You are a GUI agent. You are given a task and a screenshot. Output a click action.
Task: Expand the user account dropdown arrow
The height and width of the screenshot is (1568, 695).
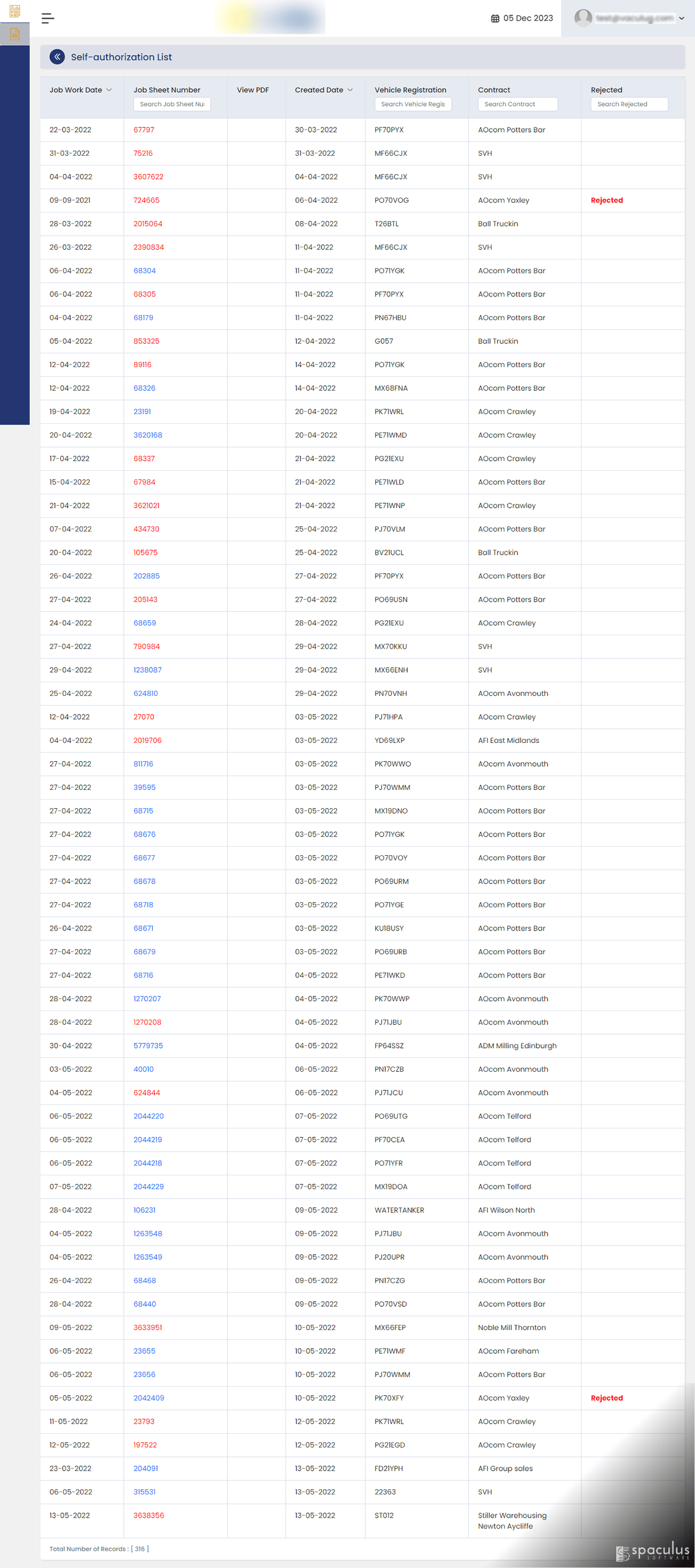click(x=682, y=19)
